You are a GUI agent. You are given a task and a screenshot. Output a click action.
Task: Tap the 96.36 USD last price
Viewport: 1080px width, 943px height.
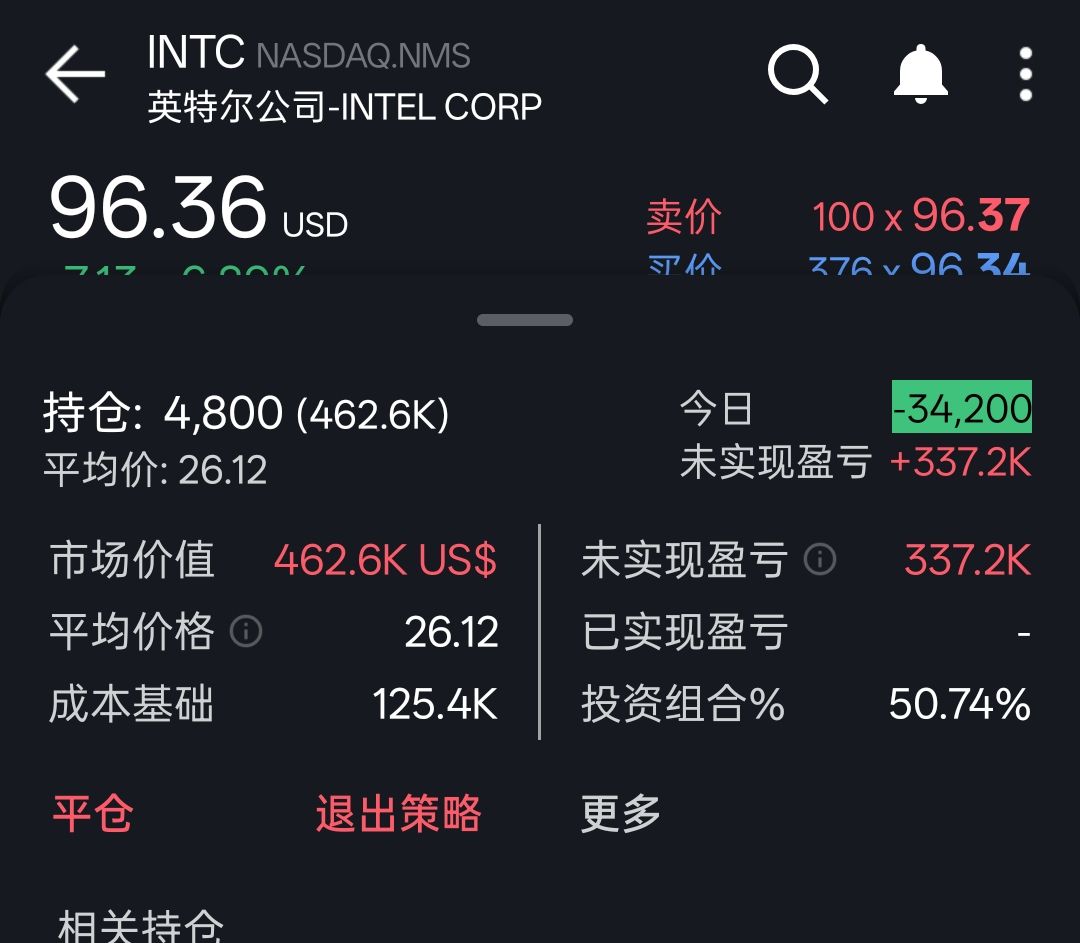click(x=198, y=207)
